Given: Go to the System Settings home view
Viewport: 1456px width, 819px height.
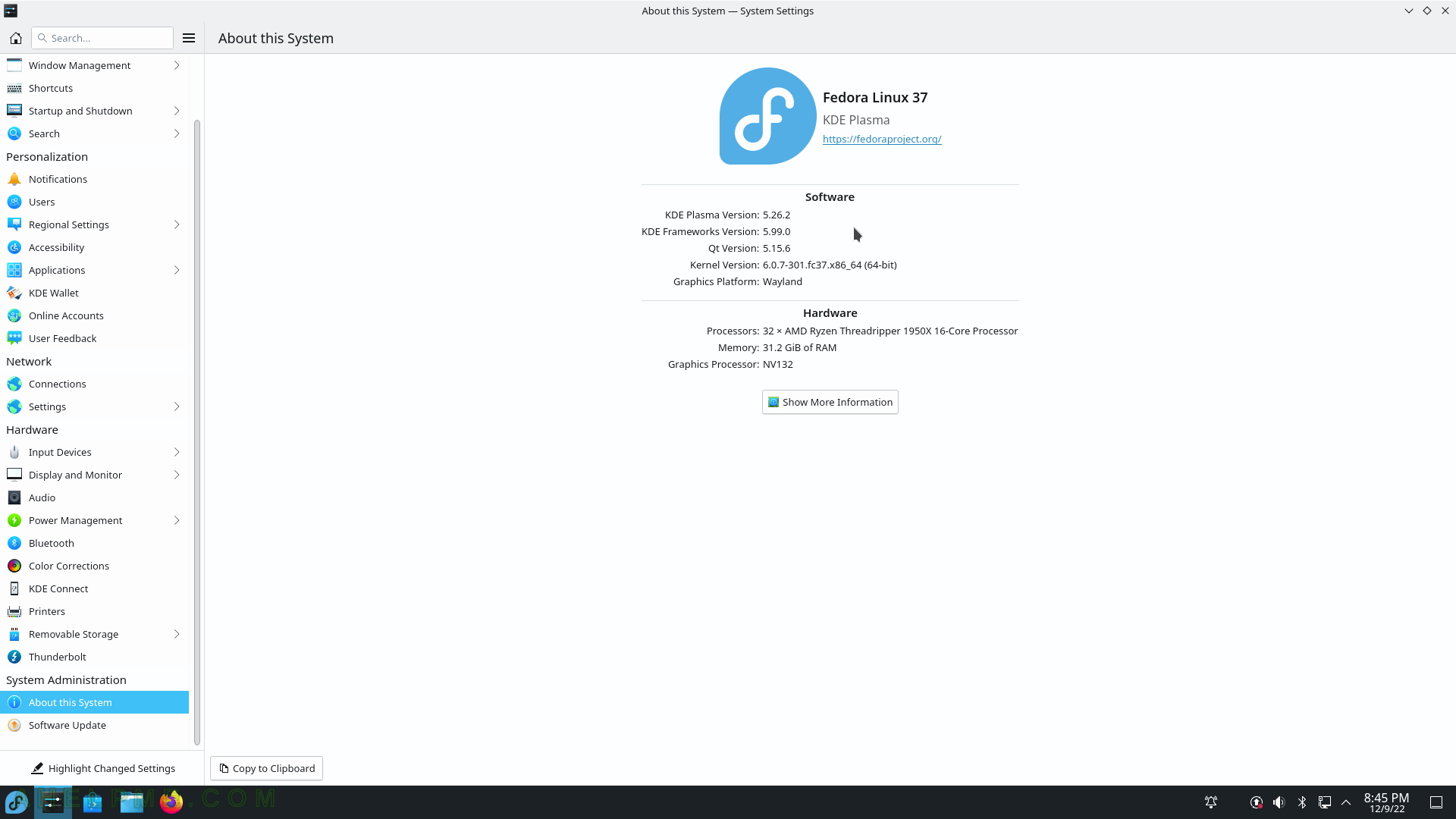Looking at the screenshot, I should click(15, 38).
